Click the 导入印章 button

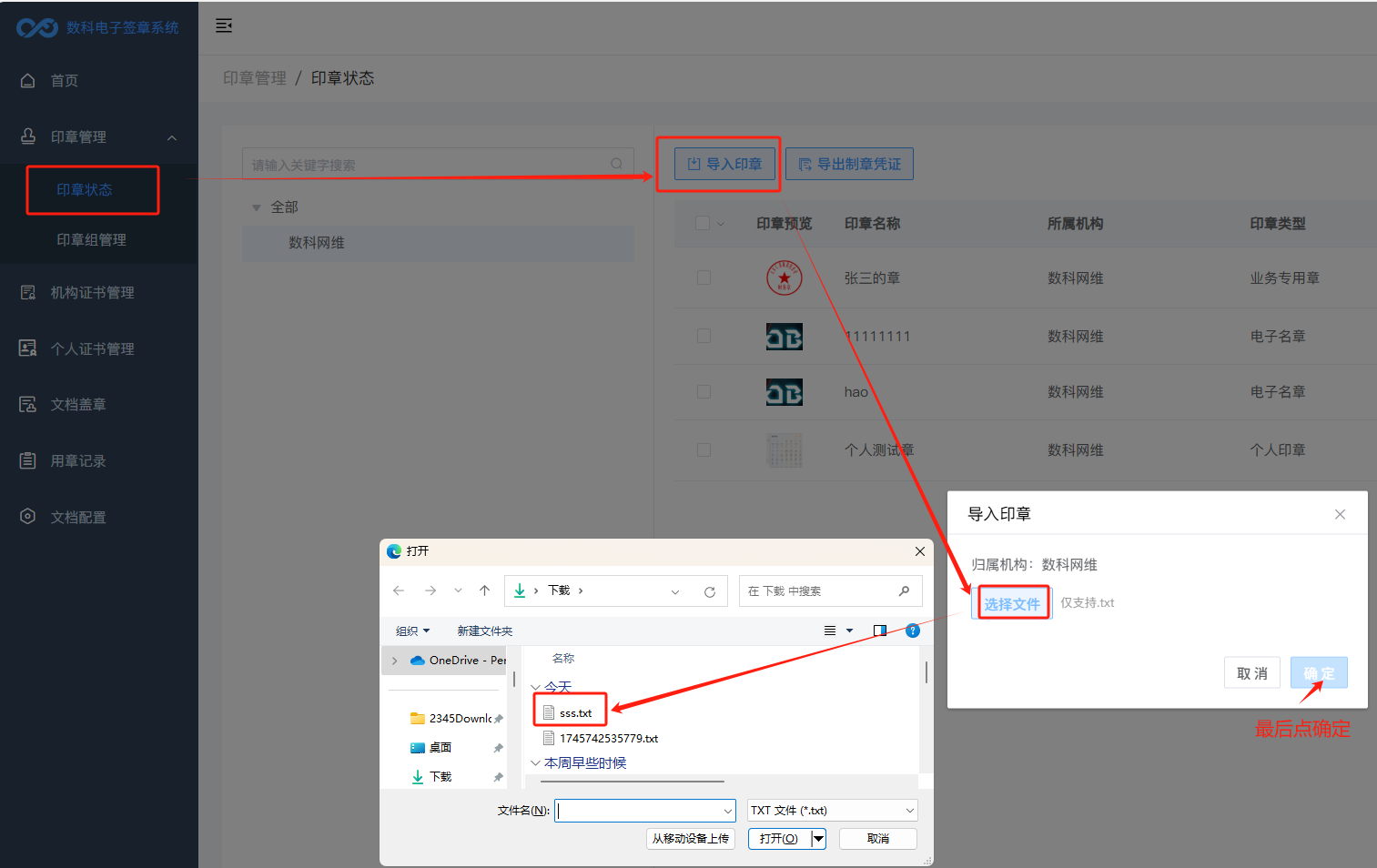[724, 164]
